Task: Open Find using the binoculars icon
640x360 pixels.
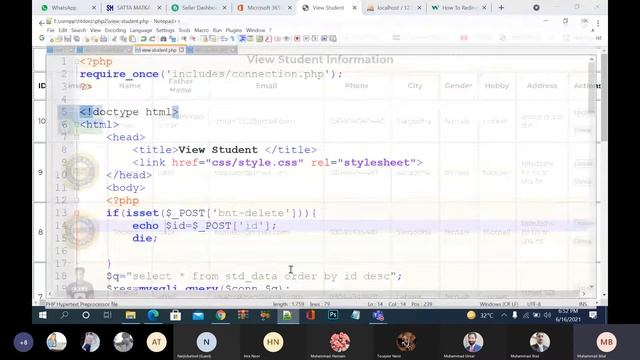Action: (164, 39)
